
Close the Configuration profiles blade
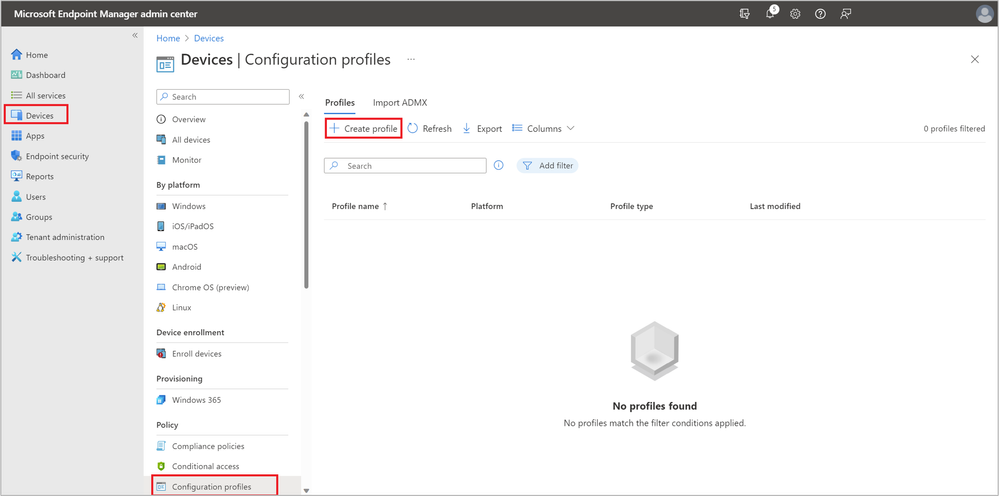point(975,59)
